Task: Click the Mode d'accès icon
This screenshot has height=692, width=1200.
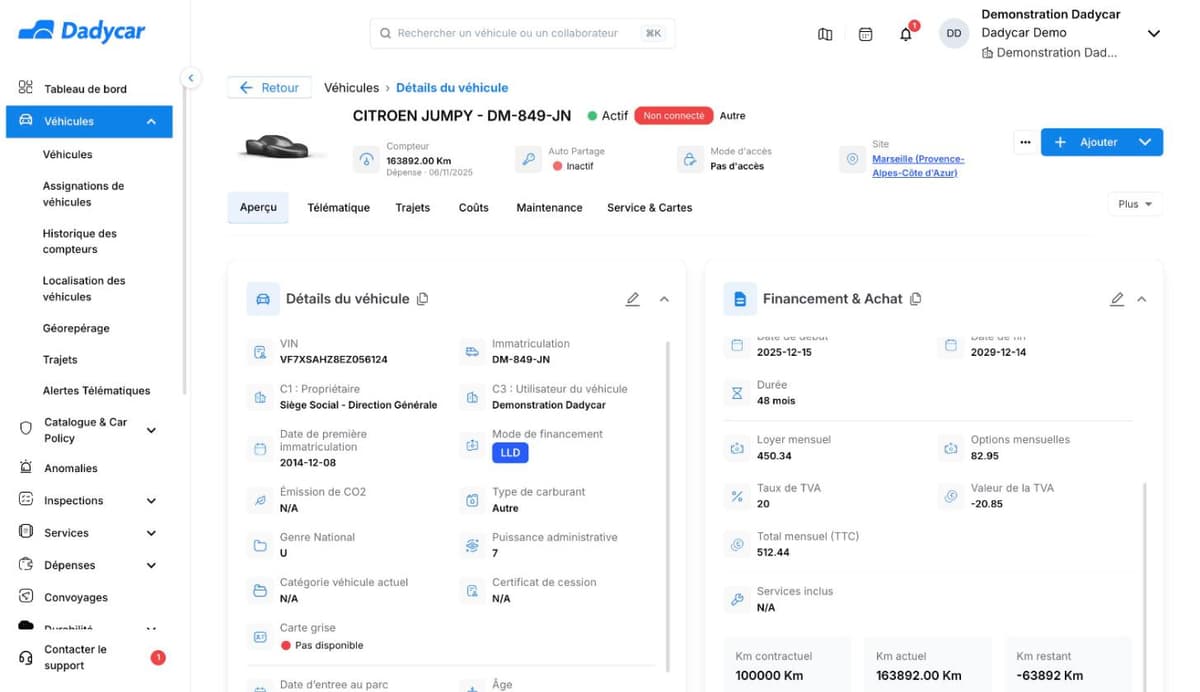Action: click(690, 159)
